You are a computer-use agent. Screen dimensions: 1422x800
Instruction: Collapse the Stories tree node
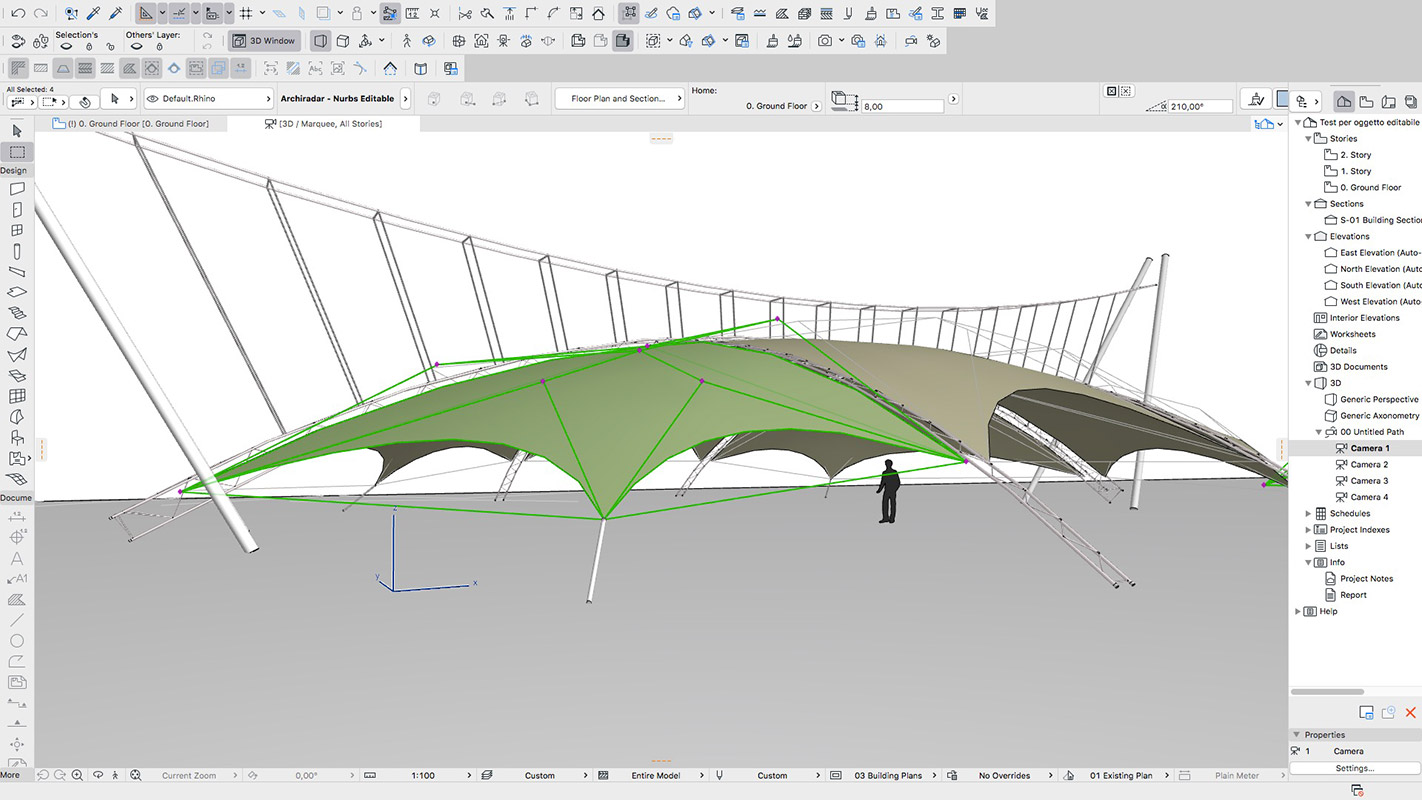pos(1309,139)
